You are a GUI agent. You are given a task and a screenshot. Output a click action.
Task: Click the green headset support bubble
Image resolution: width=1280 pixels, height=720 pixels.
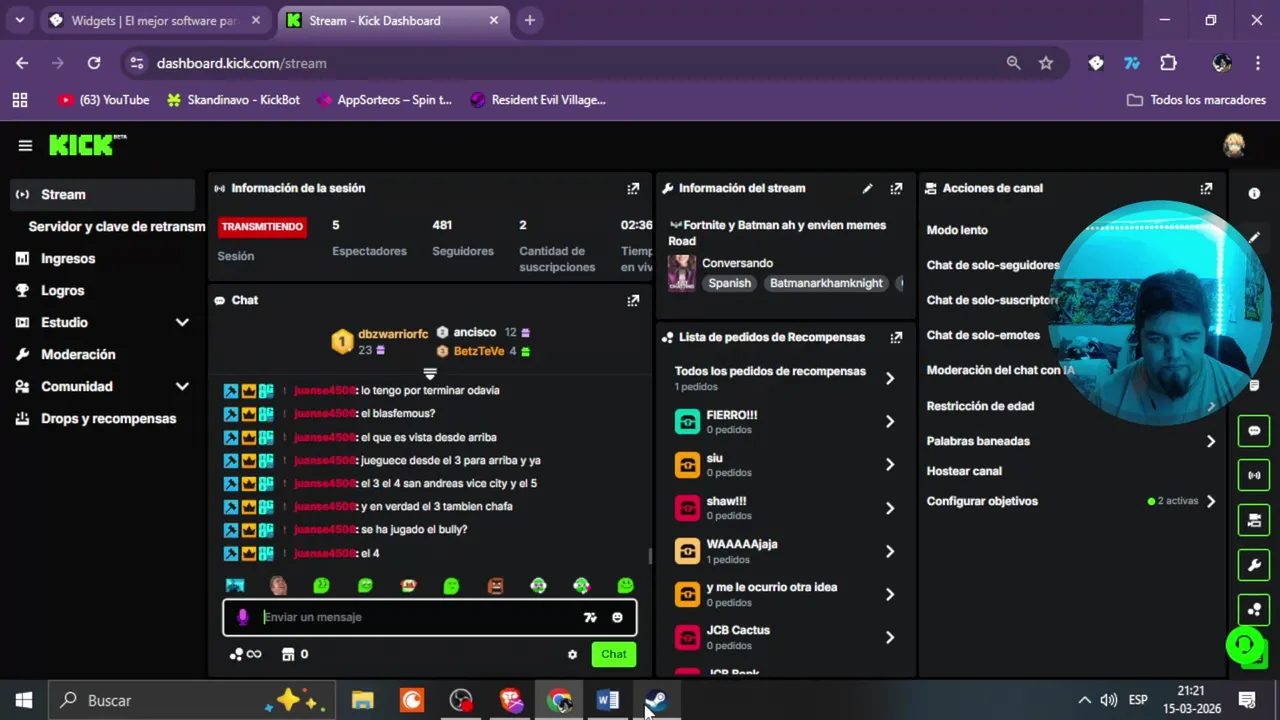(x=1244, y=645)
